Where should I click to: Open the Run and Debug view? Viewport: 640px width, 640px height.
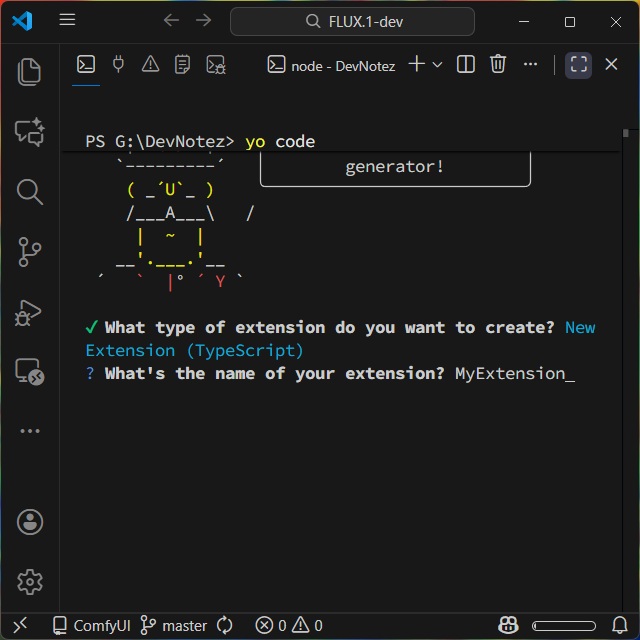tap(30, 312)
